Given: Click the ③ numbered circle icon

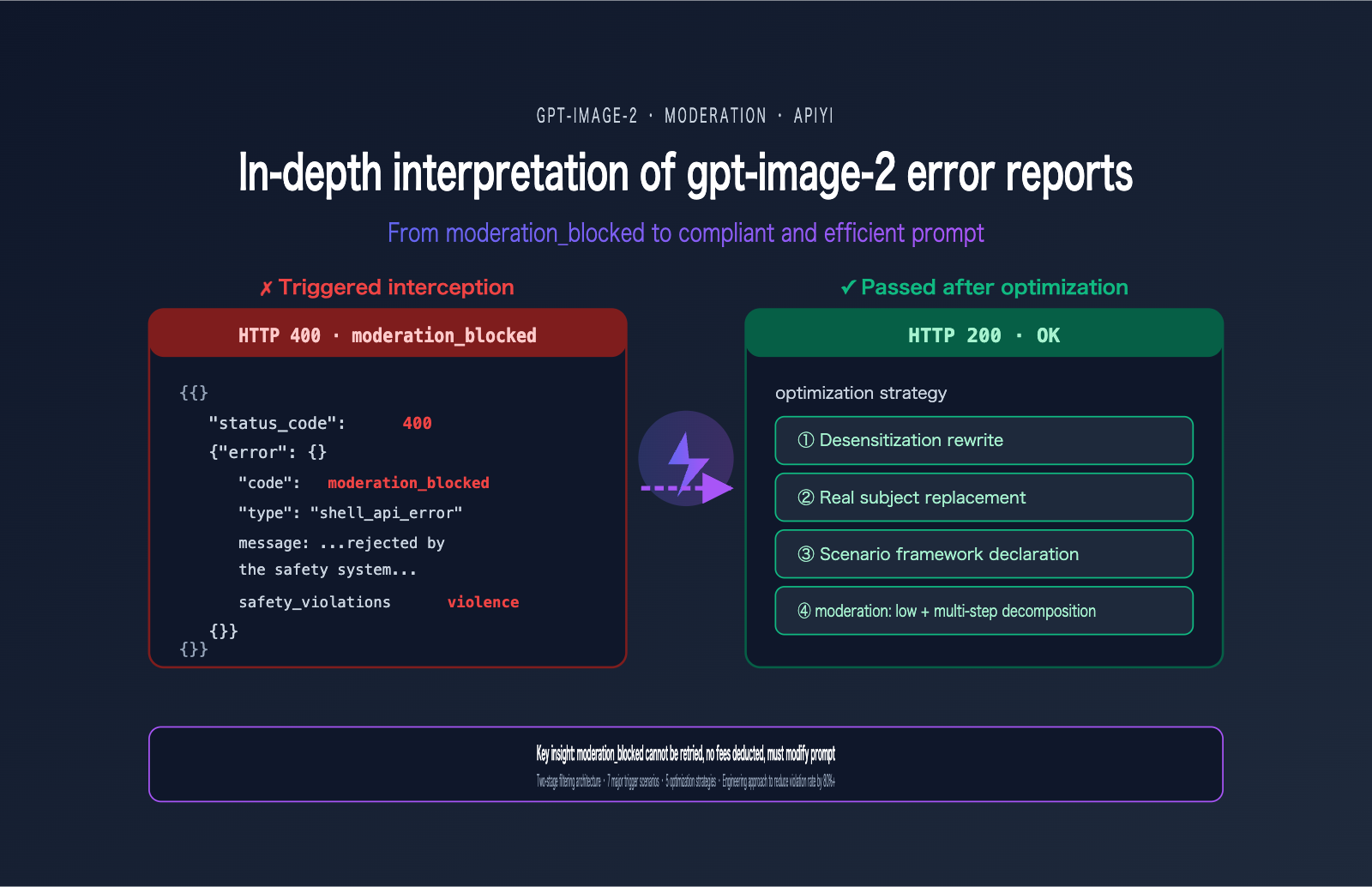Looking at the screenshot, I should click(x=804, y=554).
